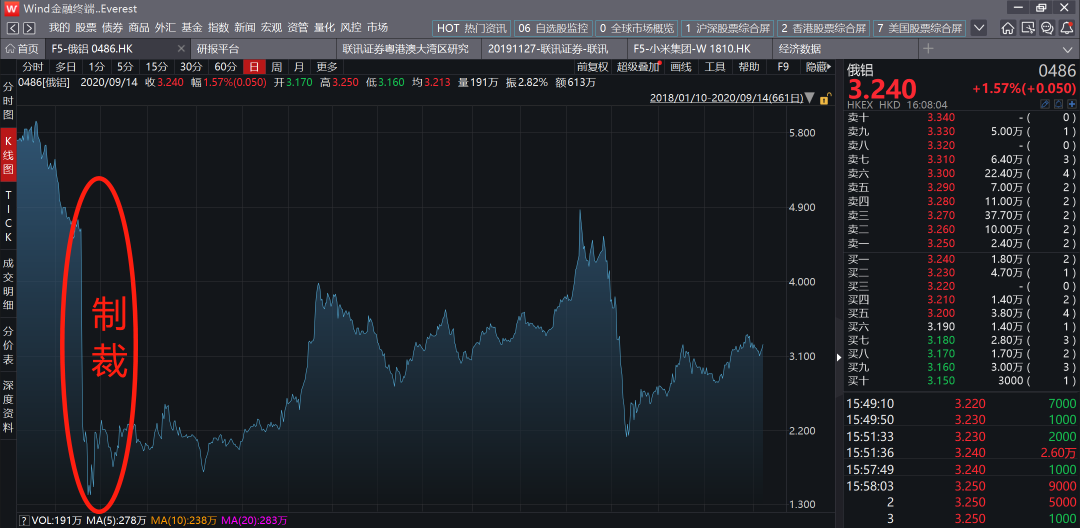
Task: Click the 2 香港股票综合屏 shortcut button
Action: point(824,28)
